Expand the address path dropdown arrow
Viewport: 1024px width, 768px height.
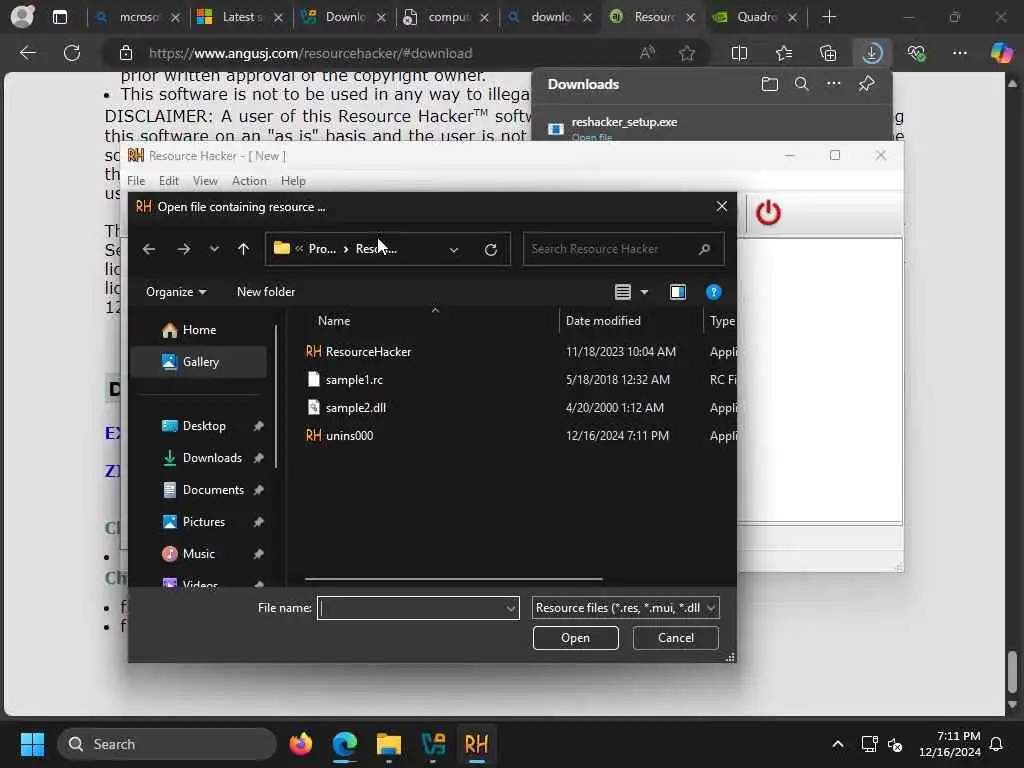(454, 249)
